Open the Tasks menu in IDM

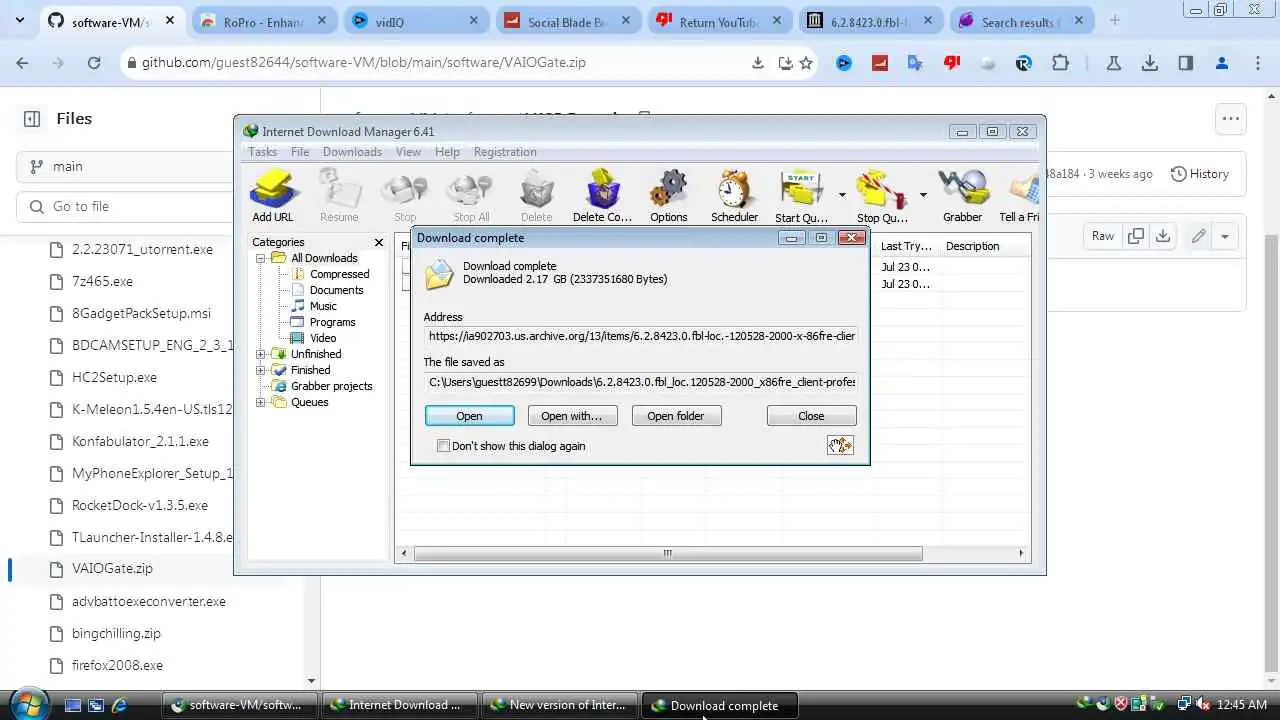[x=262, y=152]
